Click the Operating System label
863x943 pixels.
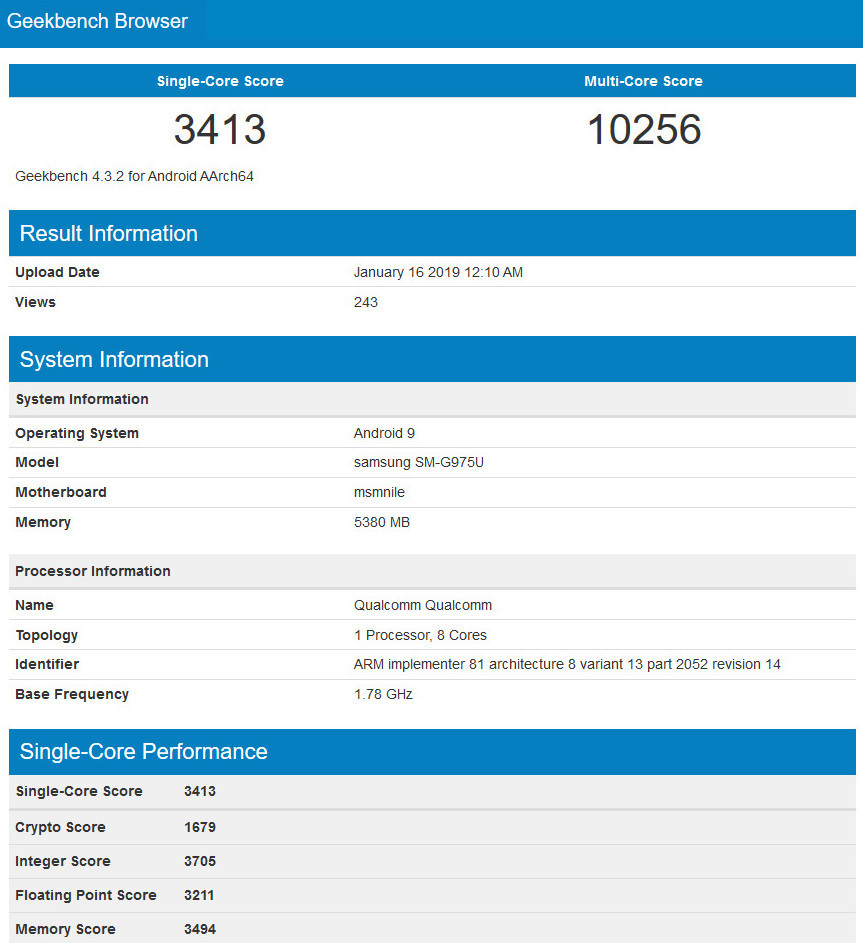tap(77, 433)
